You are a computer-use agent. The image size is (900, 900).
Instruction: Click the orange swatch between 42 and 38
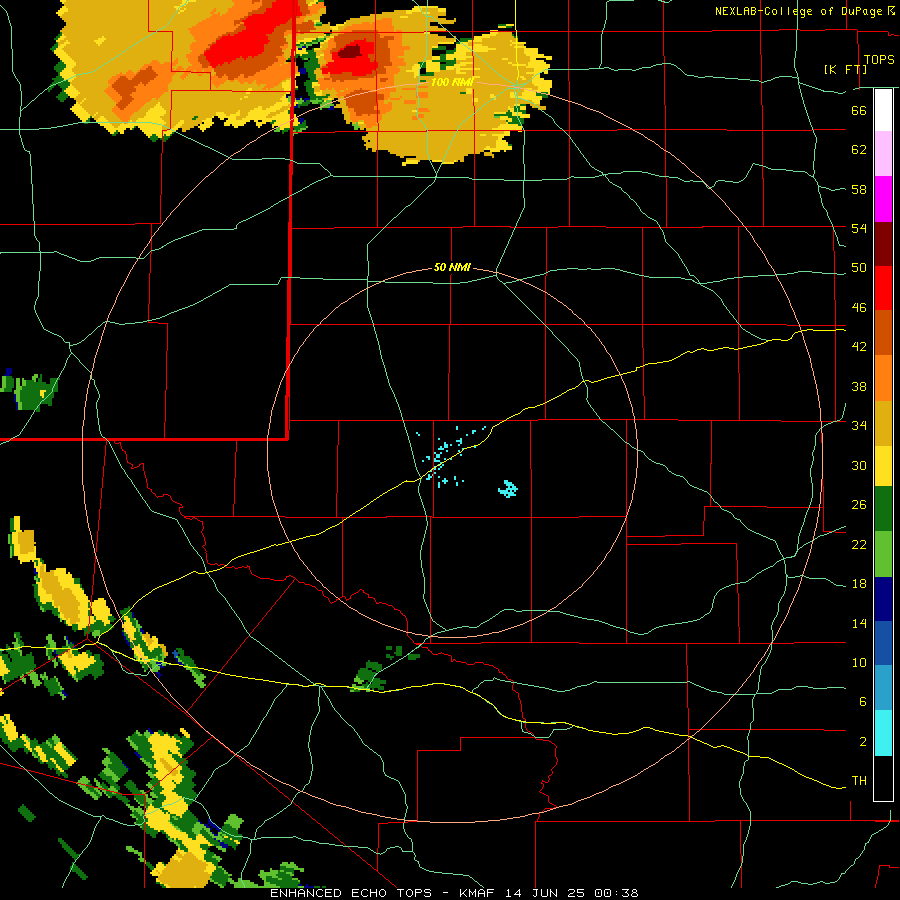click(883, 378)
